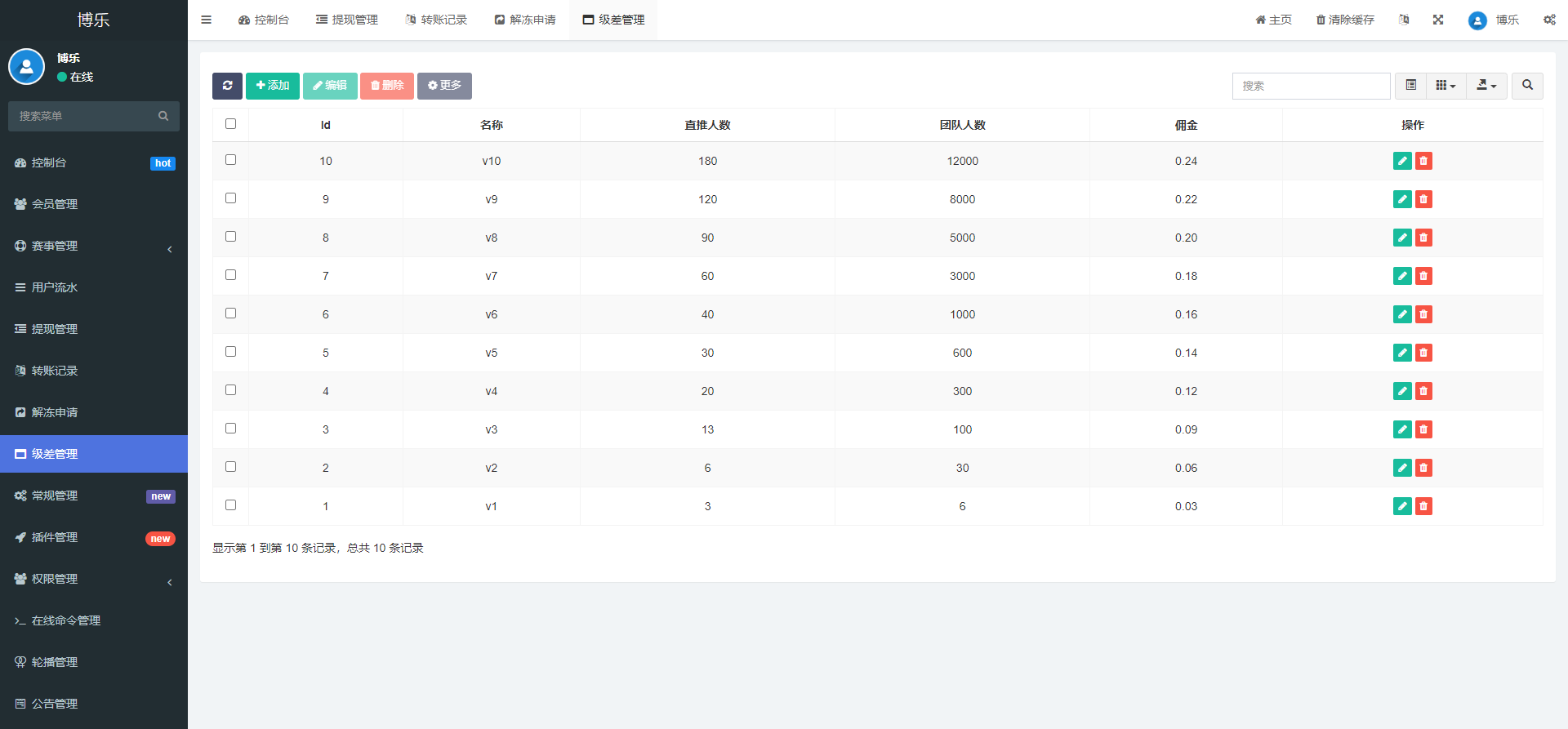Open the export data dropdown
The height and width of the screenshot is (729, 1568).
(1487, 86)
